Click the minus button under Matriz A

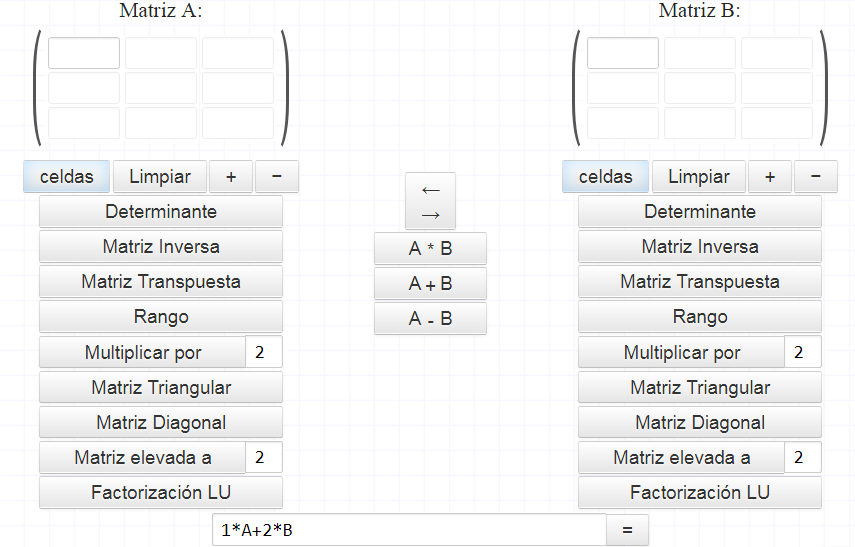click(277, 177)
